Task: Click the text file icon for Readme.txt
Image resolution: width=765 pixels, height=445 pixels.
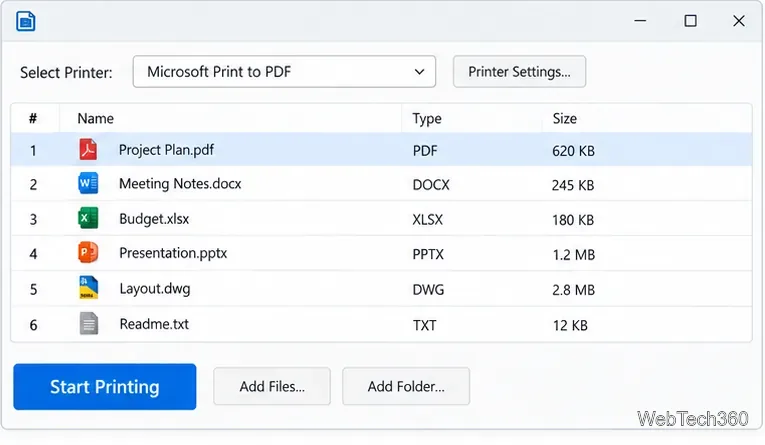Action: point(88,324)
